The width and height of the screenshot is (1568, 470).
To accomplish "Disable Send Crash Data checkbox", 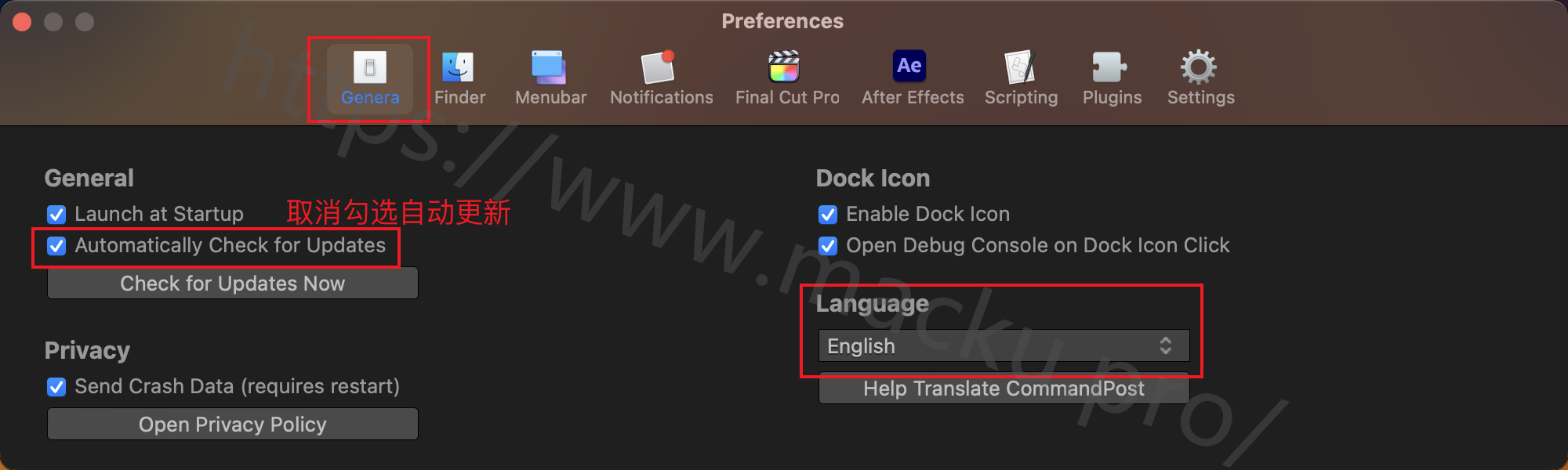I will pyautogui.click(x=56, y=387).
